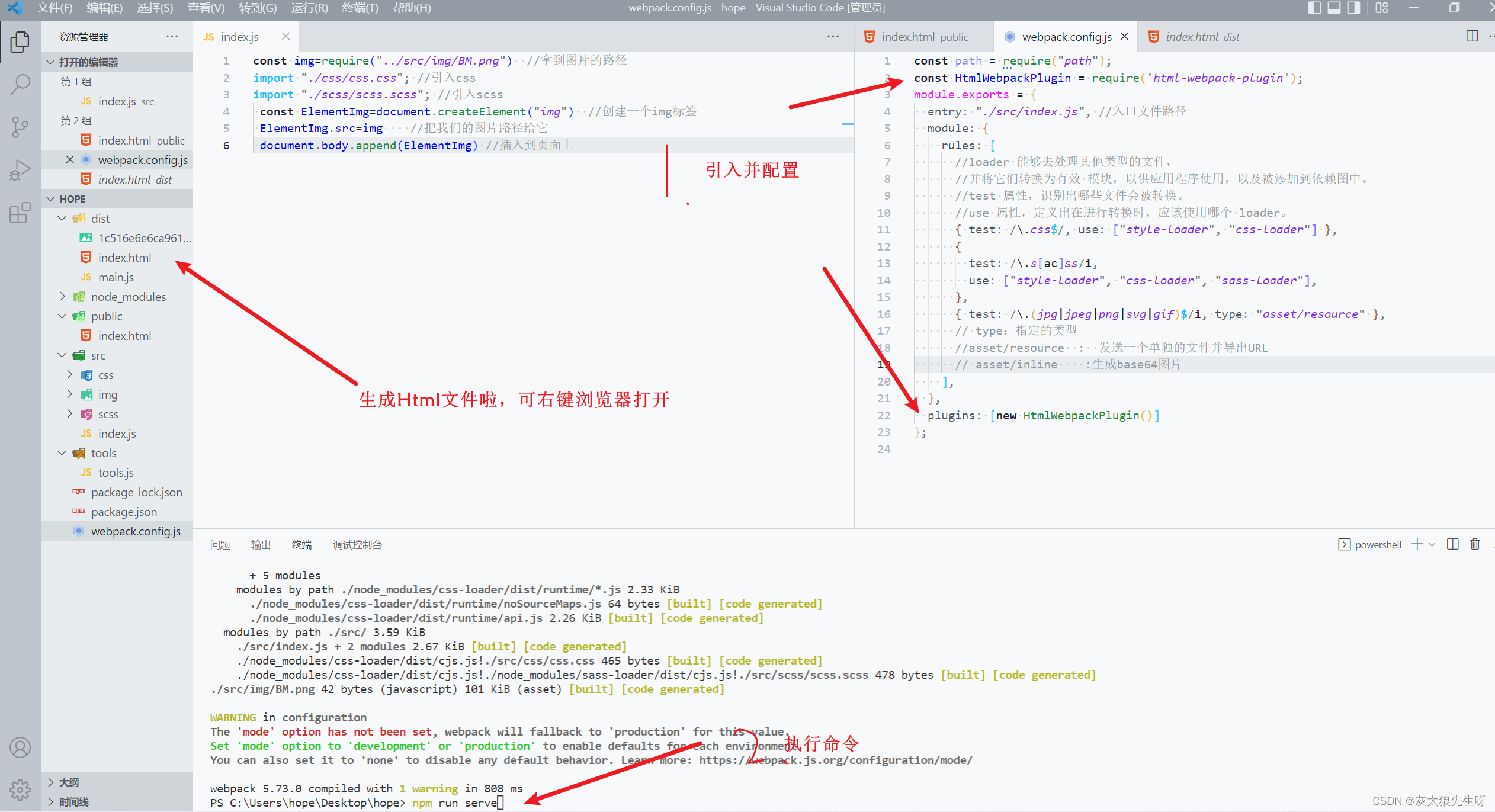Image resolution: width=1495 pixels, height=812 pixels.
Task: Collapse the HOPE project section
Action: [51, 199]
